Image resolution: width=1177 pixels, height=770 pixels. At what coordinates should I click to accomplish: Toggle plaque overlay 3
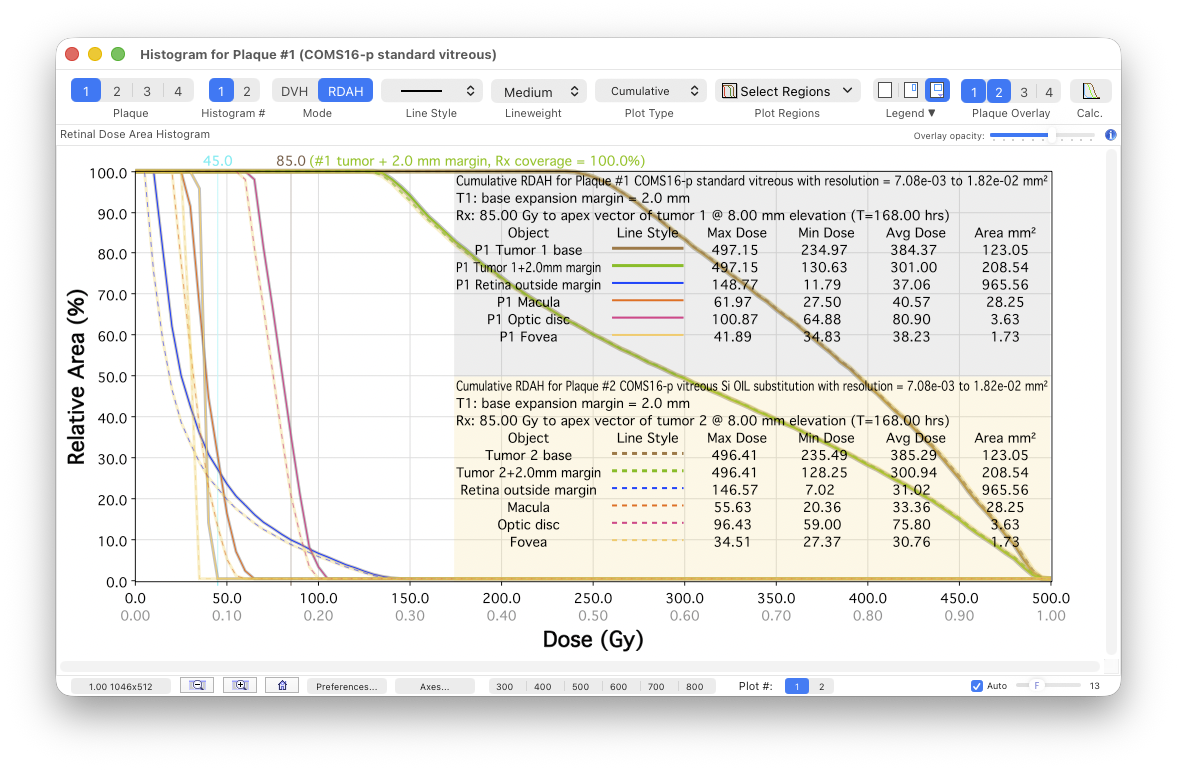[1023, 92]
